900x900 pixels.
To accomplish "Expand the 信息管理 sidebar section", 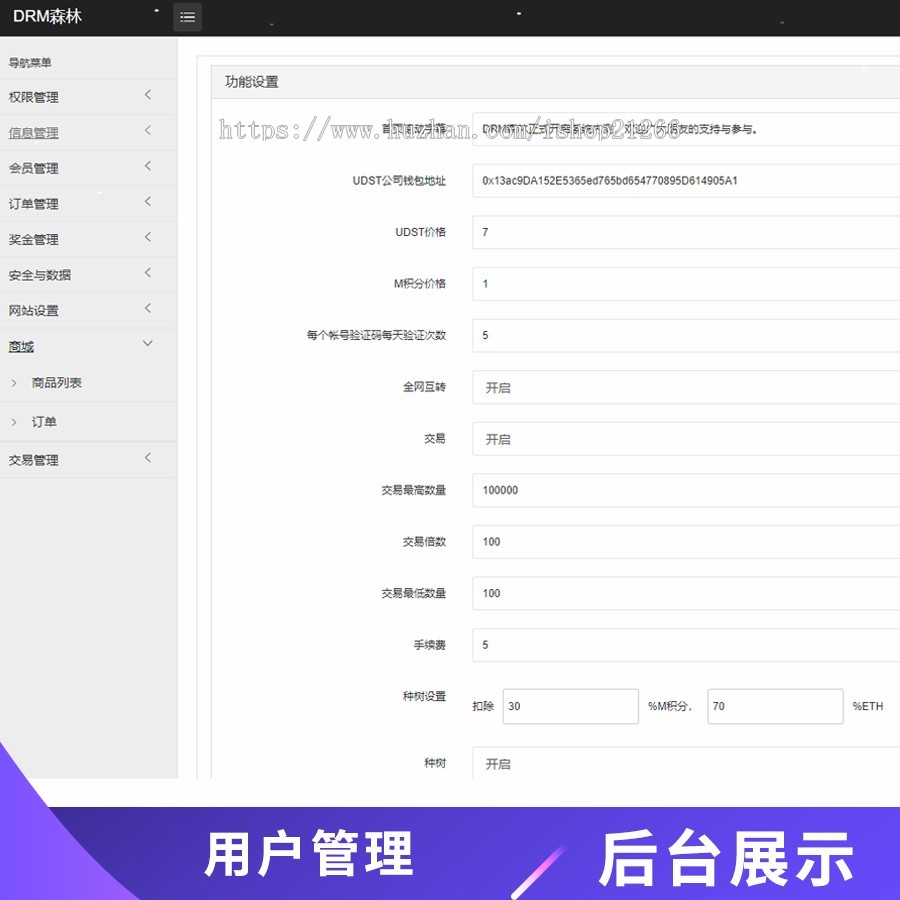I will (x=147, y=131).
